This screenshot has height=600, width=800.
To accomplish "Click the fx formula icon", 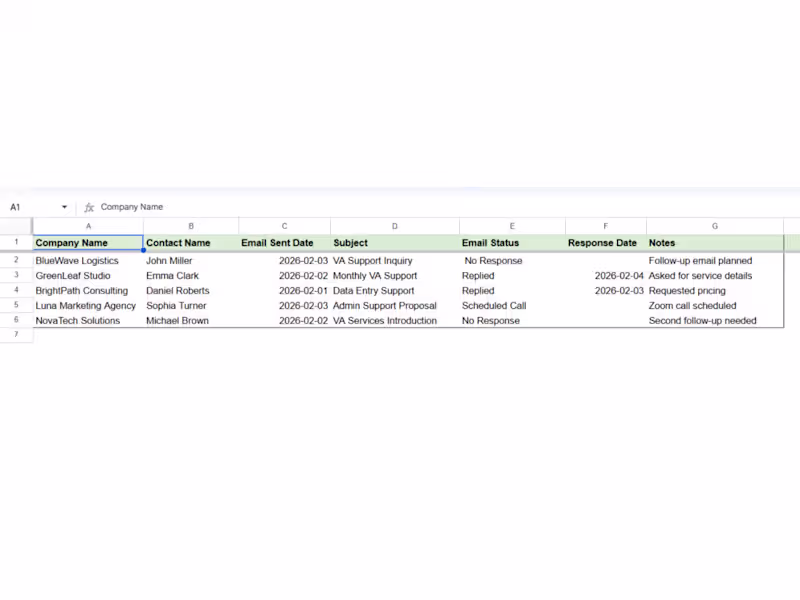I will 89,207.
